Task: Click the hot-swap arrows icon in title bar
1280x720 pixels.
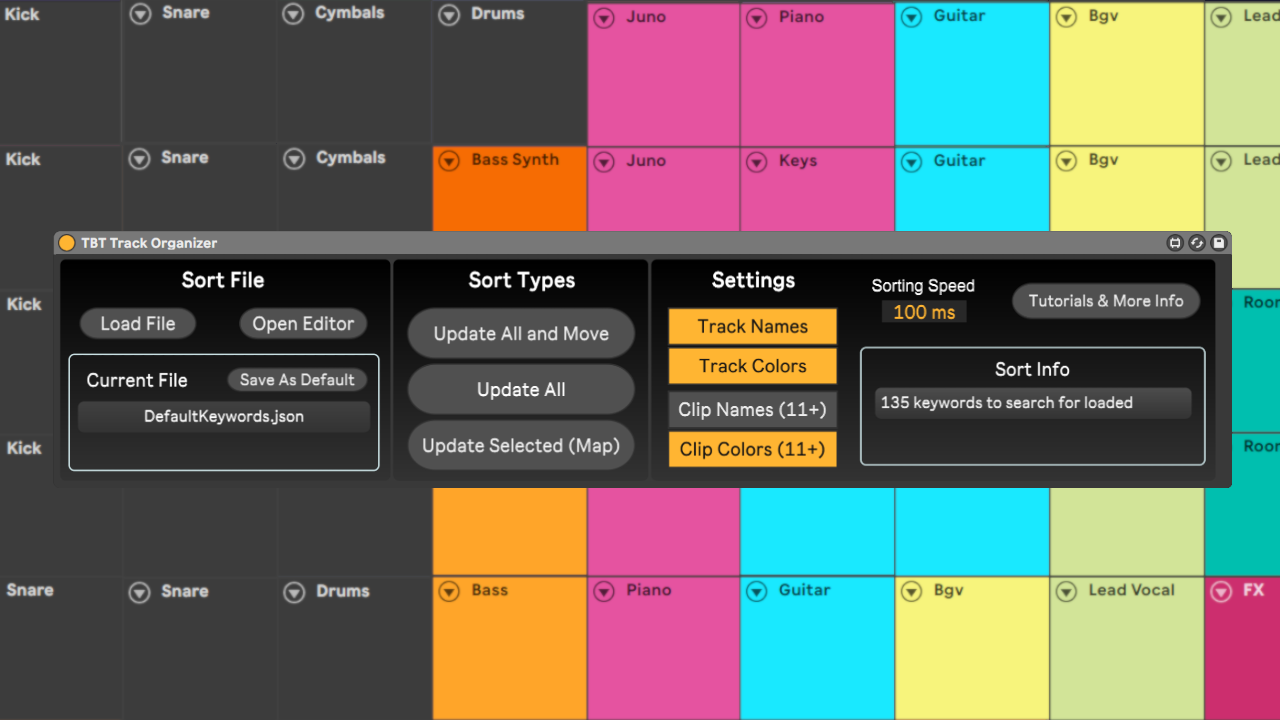Action: click(x=1197, y=243)
